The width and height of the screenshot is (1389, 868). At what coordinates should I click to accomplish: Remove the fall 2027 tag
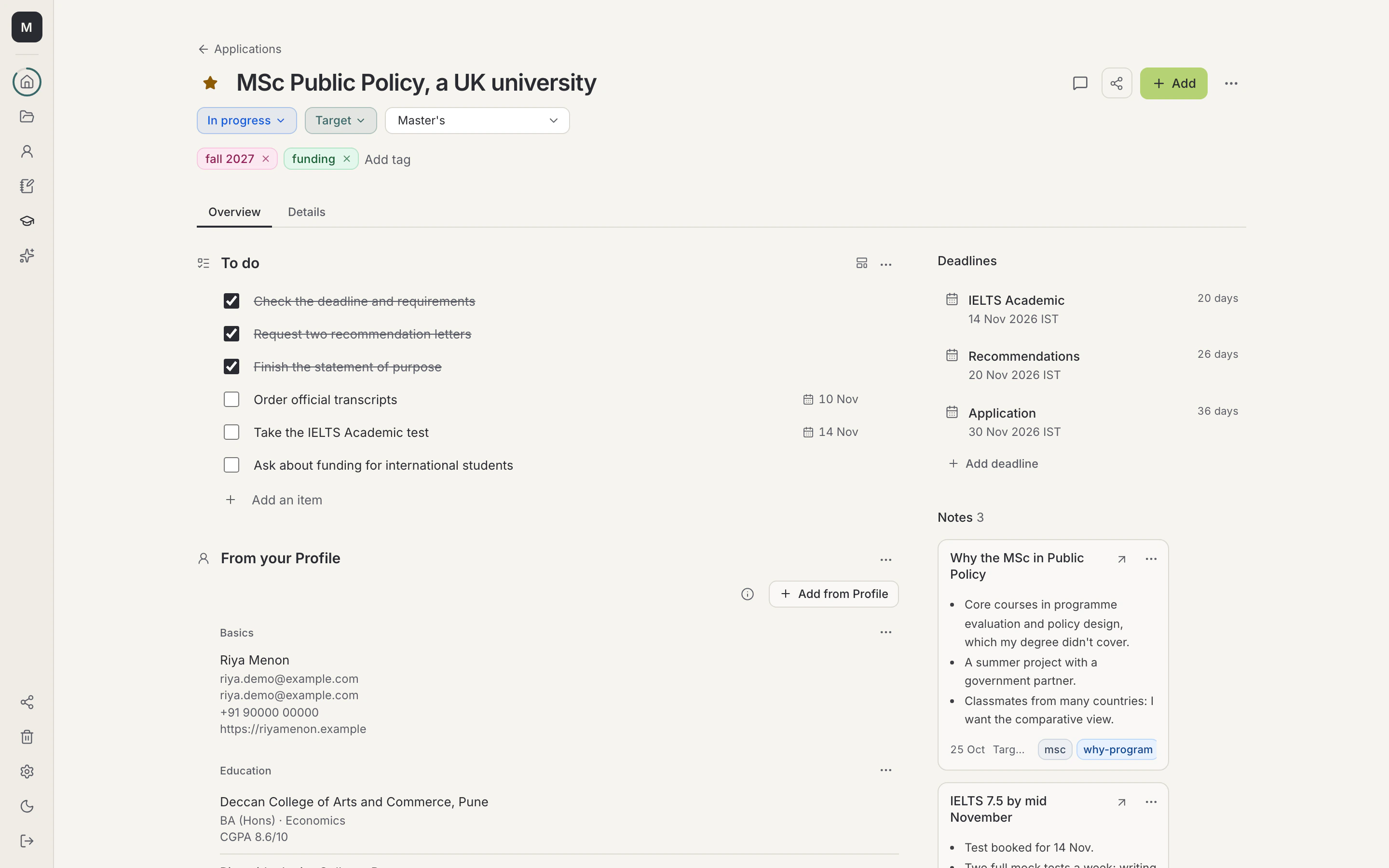266,159
